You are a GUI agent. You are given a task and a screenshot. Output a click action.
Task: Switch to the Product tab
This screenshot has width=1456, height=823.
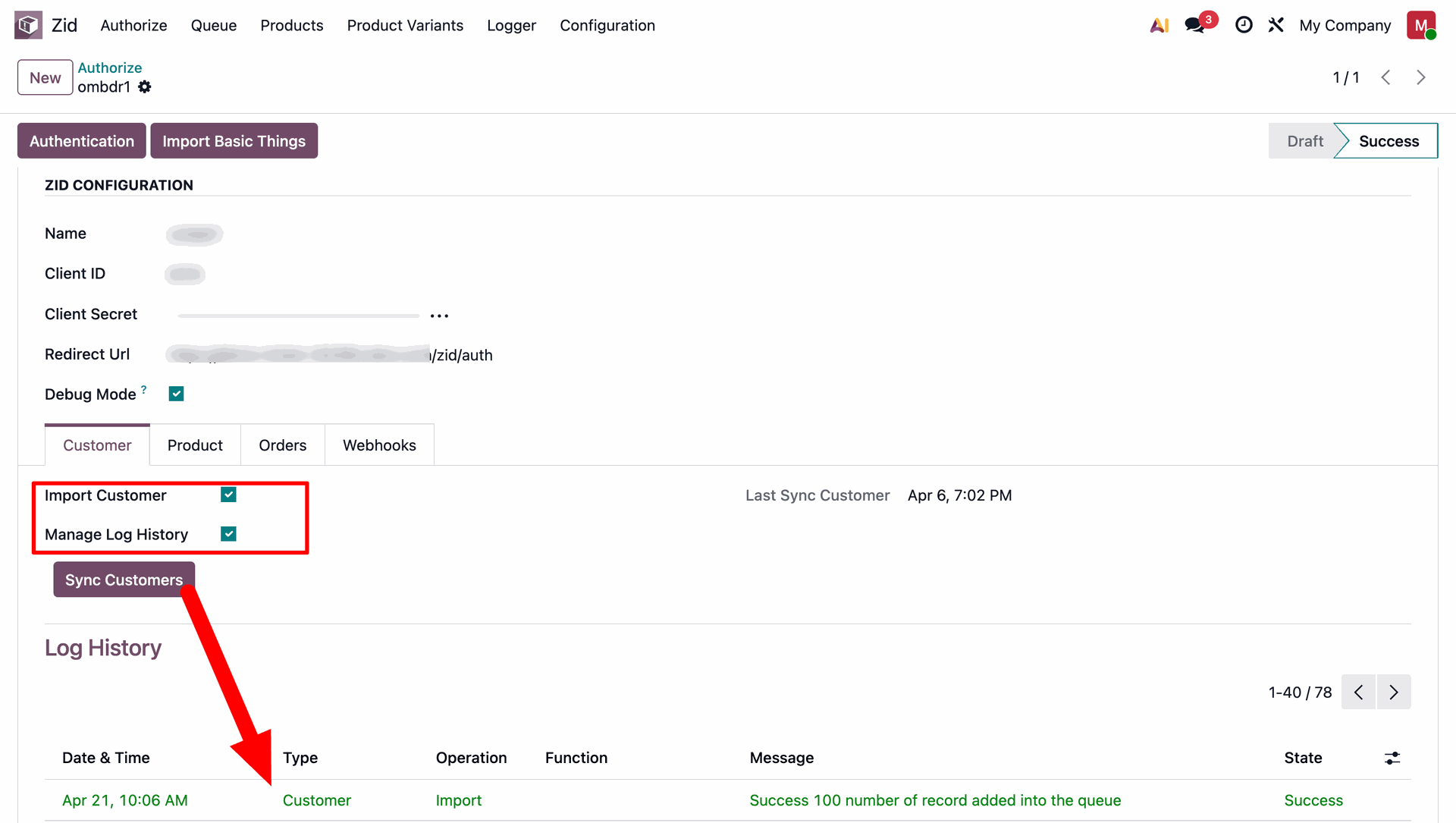click(195, 445)
